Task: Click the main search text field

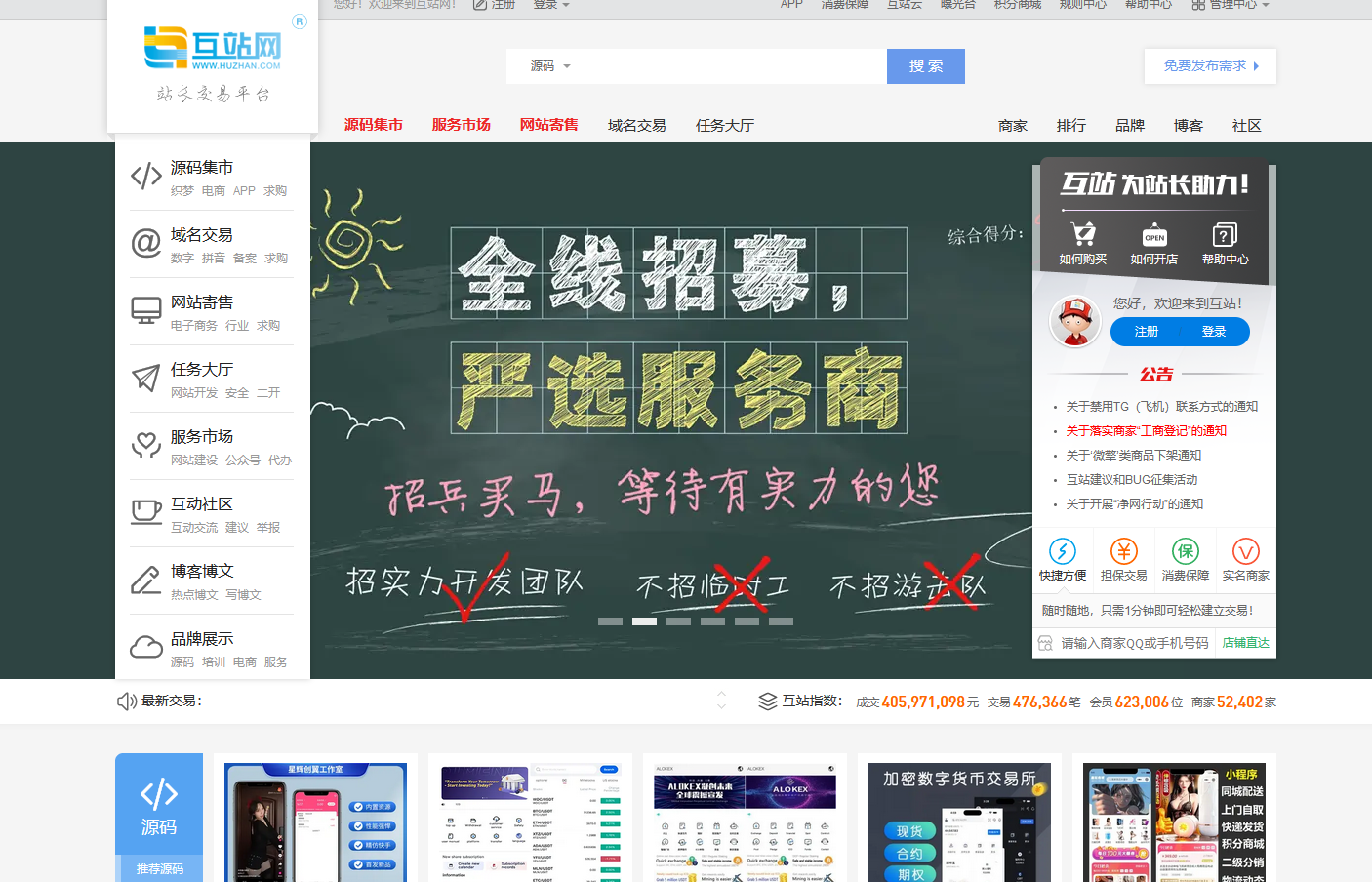Action: (x=736, y=66)
